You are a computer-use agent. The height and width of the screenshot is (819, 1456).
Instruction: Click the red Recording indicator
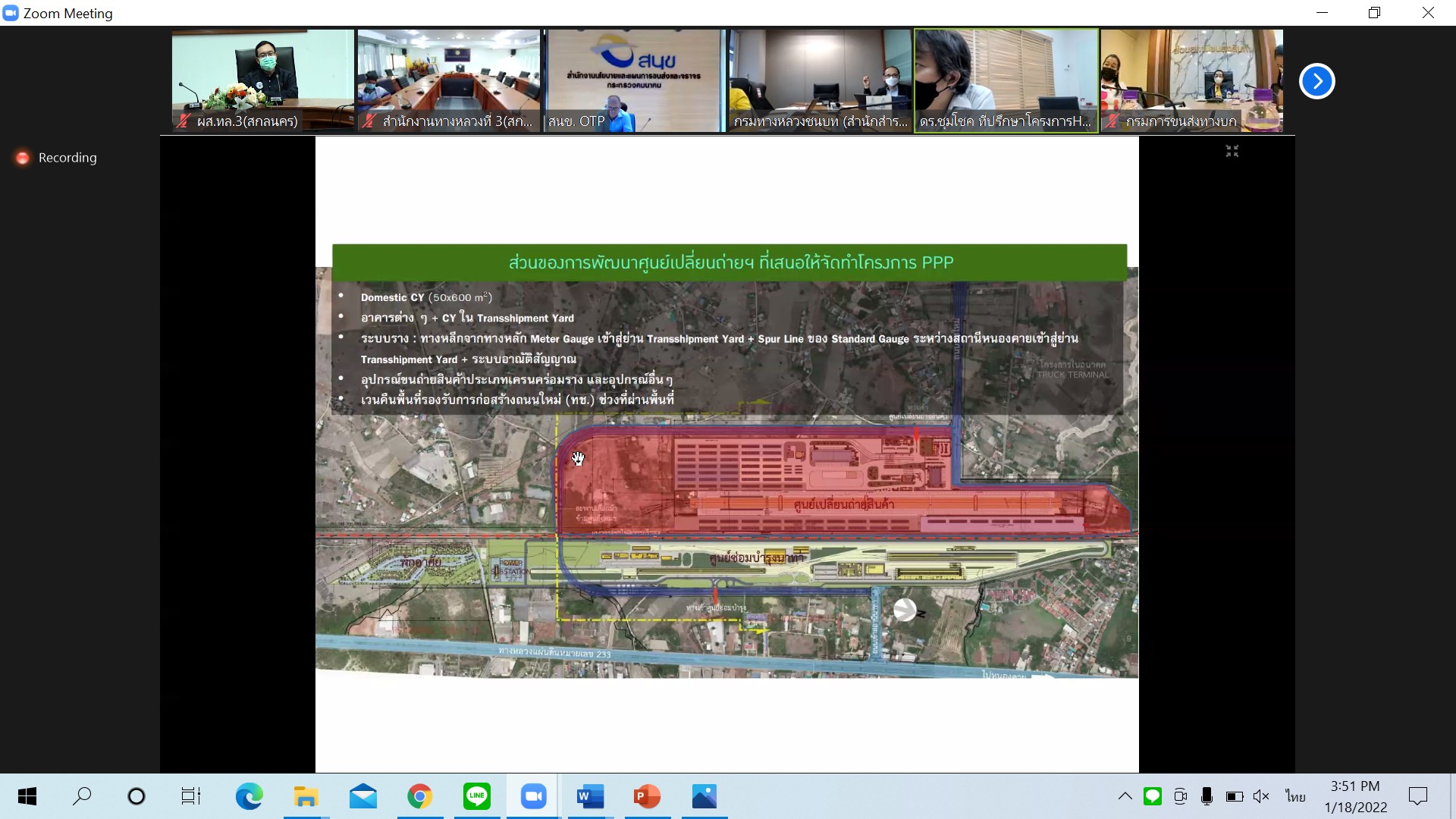[x=23, y=158]
